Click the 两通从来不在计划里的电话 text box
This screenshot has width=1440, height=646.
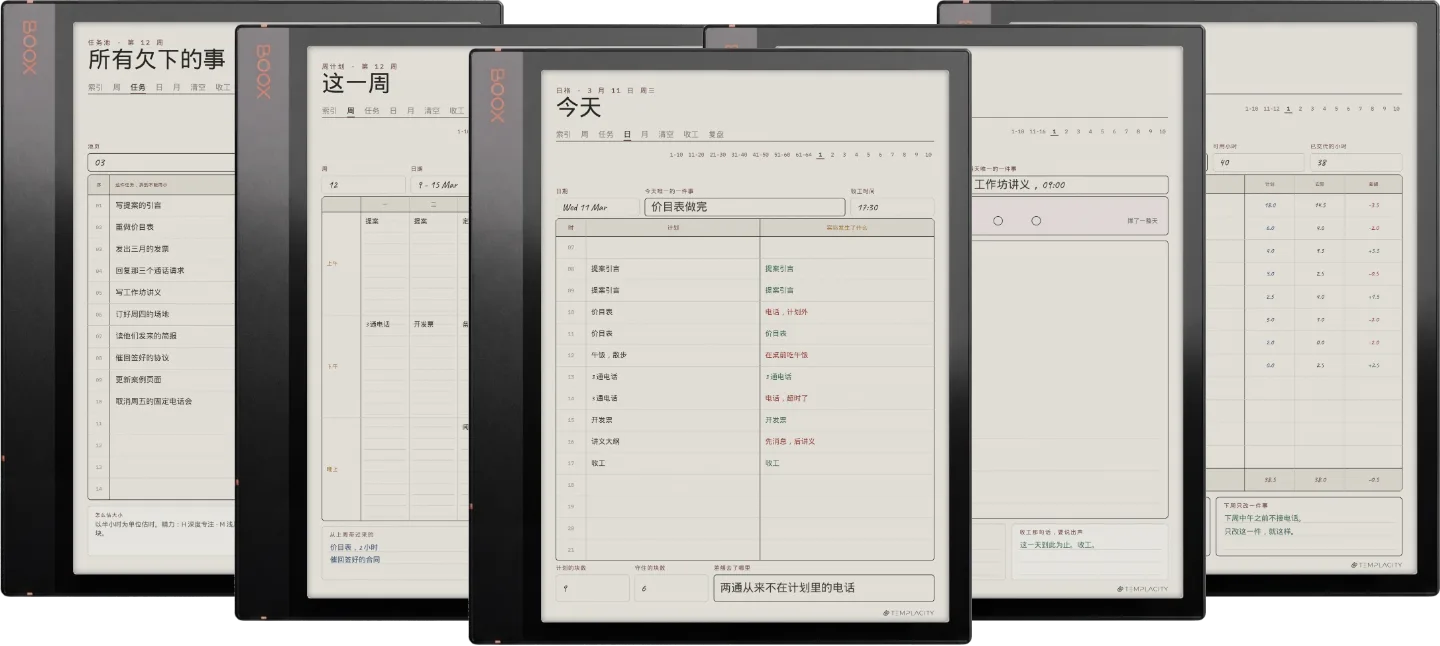pos(823,588)
